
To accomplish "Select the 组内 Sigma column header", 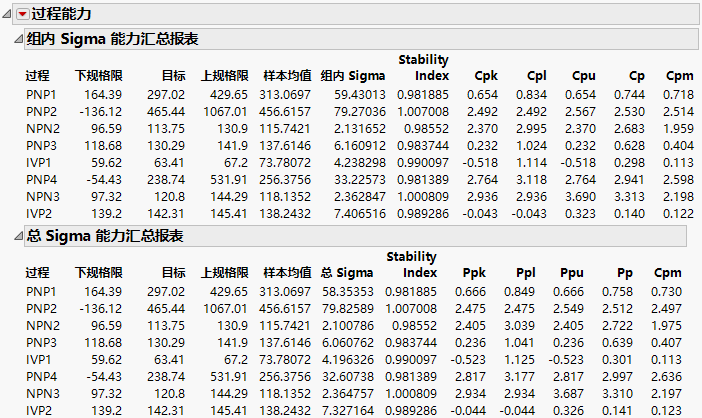I will click(x=353, y=76).
